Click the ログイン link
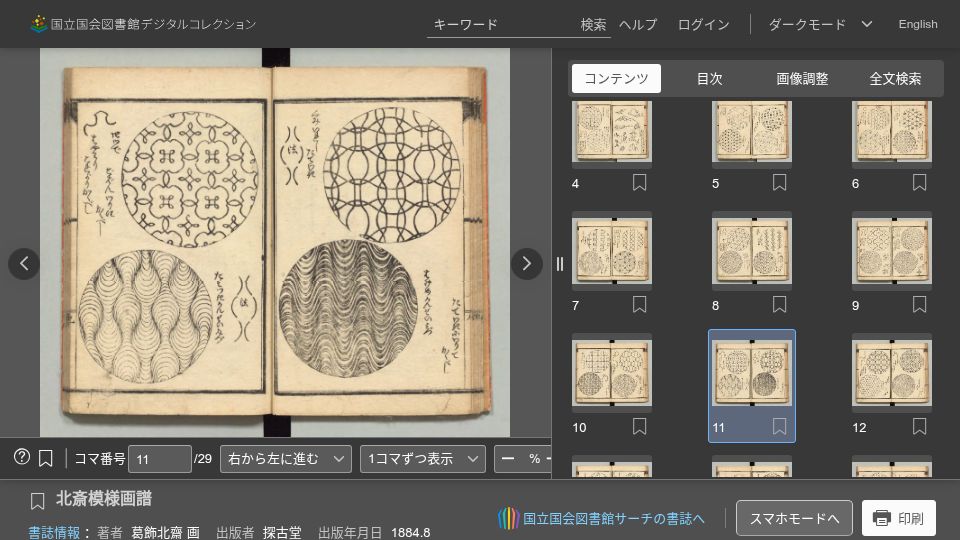This screenshot has width=960, height=540. 703,24
